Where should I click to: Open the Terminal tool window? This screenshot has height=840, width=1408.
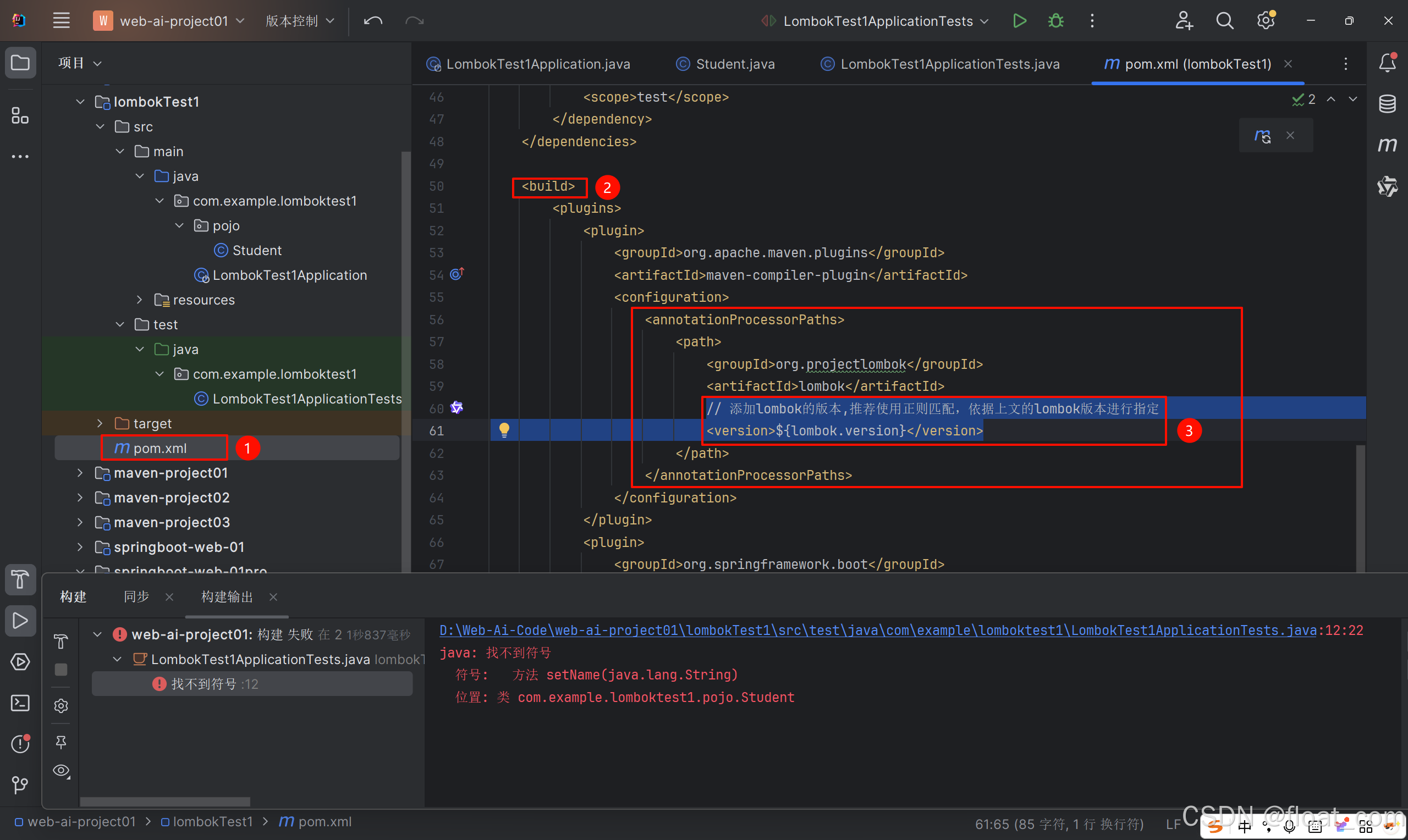20,703
